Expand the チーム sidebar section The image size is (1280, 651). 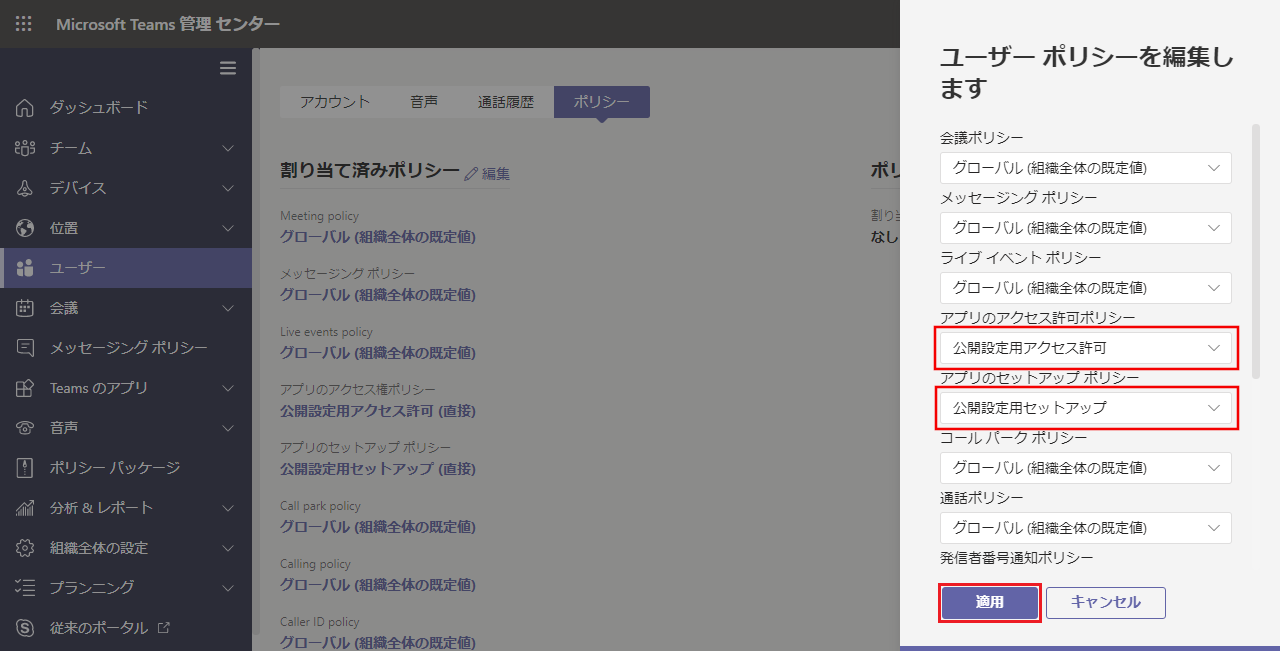[228, 148]
